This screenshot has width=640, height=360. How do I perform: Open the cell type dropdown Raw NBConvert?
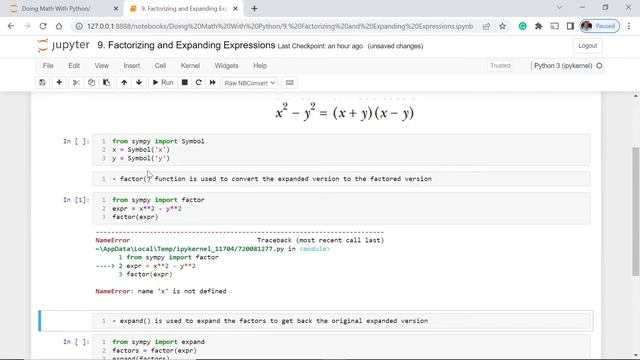pos(250,83)
